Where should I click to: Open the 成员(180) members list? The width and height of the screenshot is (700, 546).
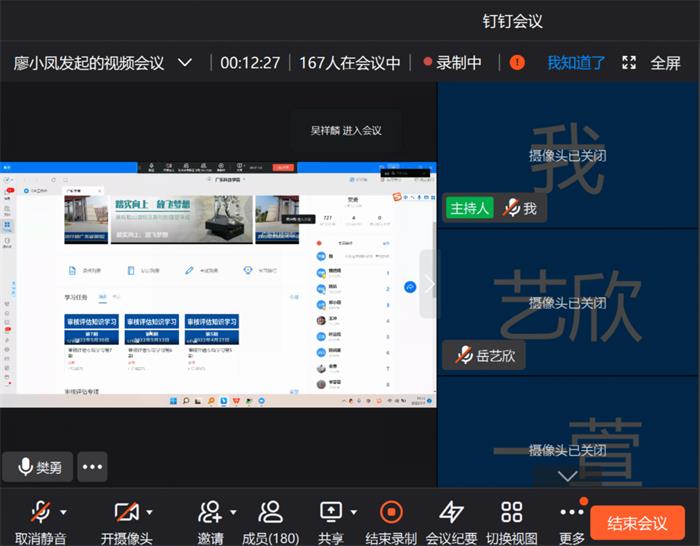(x=271, y=521)
